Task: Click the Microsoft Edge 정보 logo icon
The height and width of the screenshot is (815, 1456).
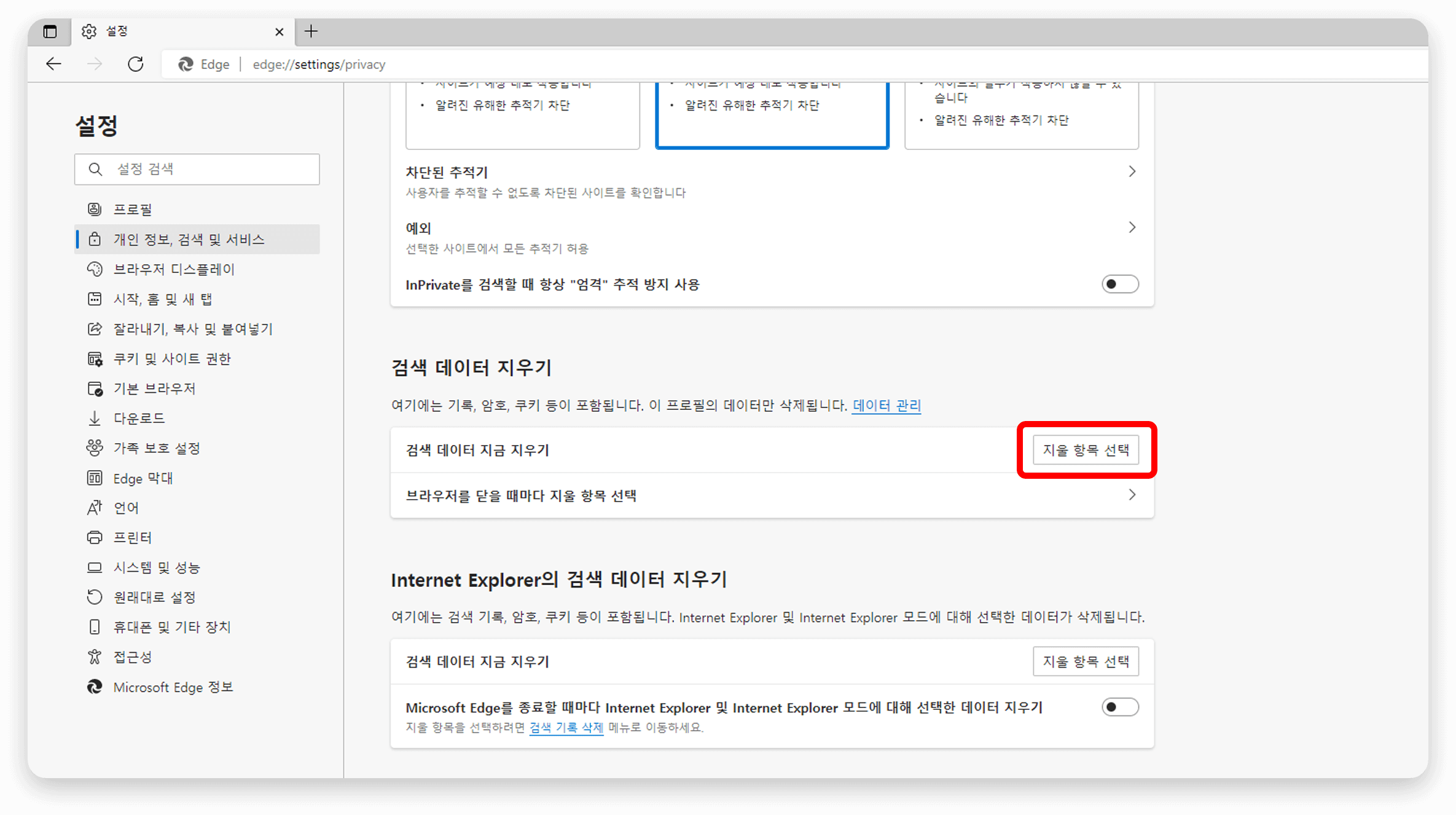Action: pyautogui.click(x=95, y=687)
